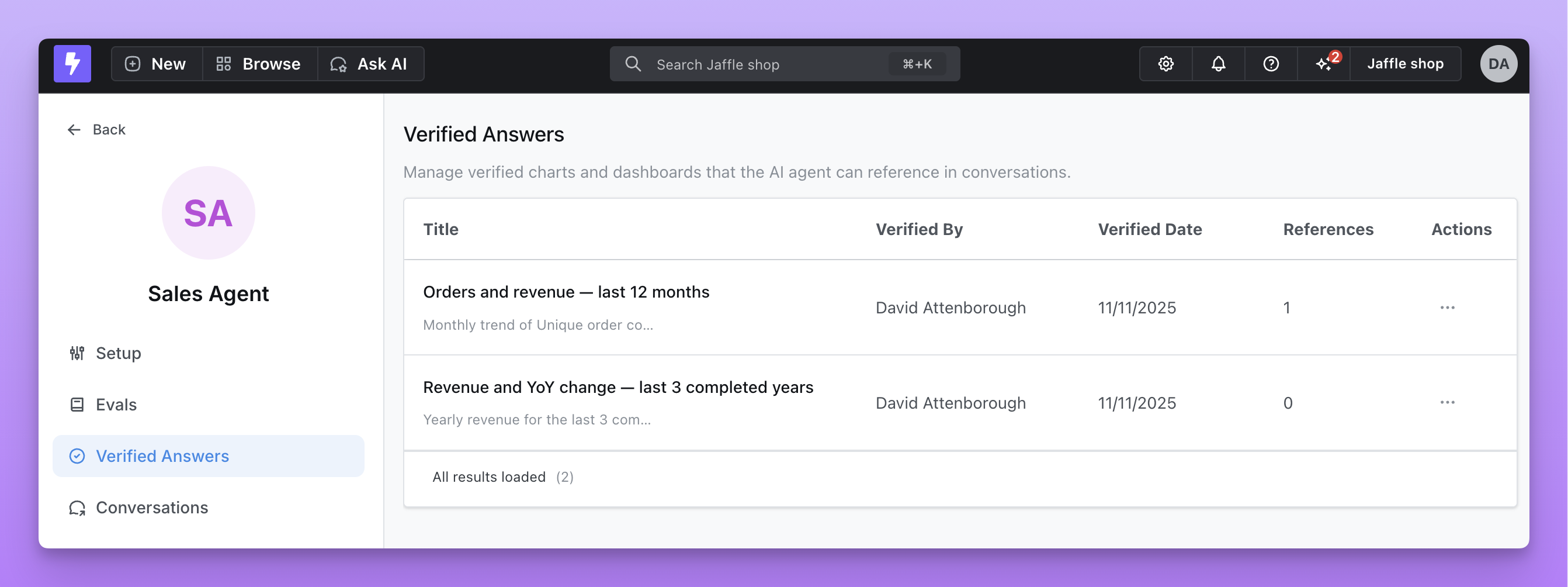The image size is (1568, 587).
Task: Click the DA profile avatar
Action: coord(1498,63)
